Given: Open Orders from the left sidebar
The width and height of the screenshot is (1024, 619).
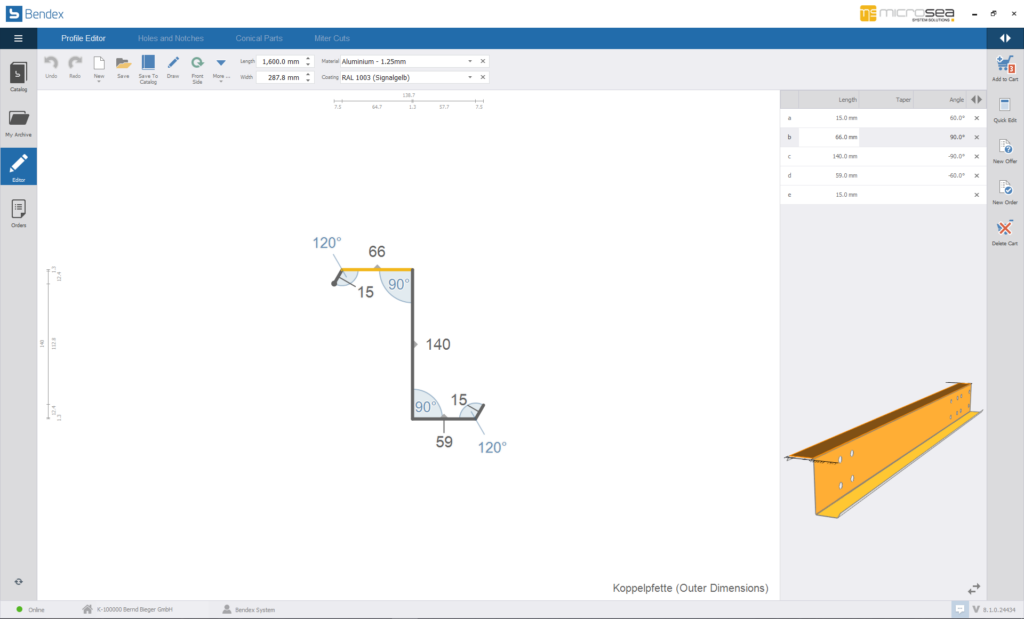Looking at the screenshot, I should (17, 211).
